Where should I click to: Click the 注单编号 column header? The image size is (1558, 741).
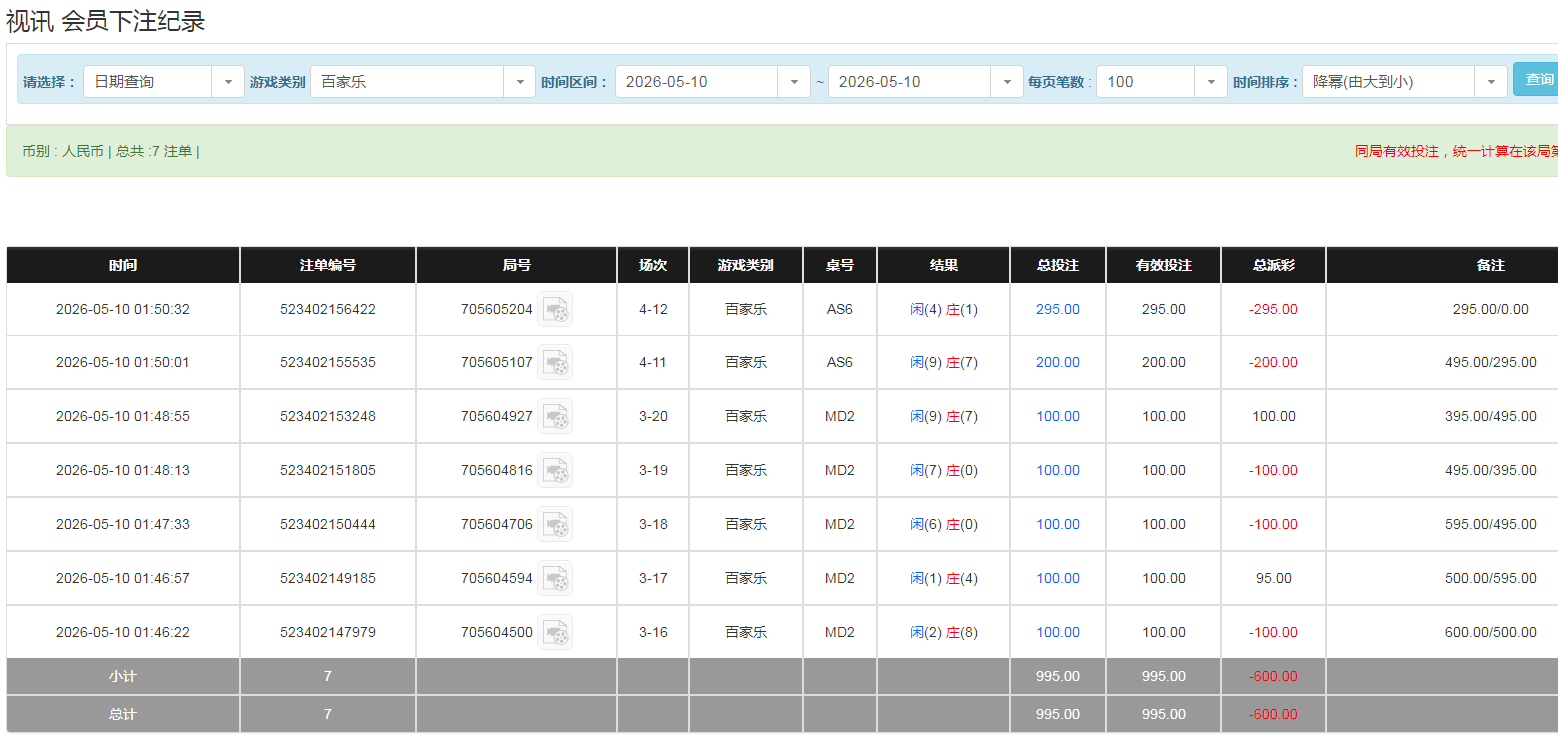tap(328, 266)
